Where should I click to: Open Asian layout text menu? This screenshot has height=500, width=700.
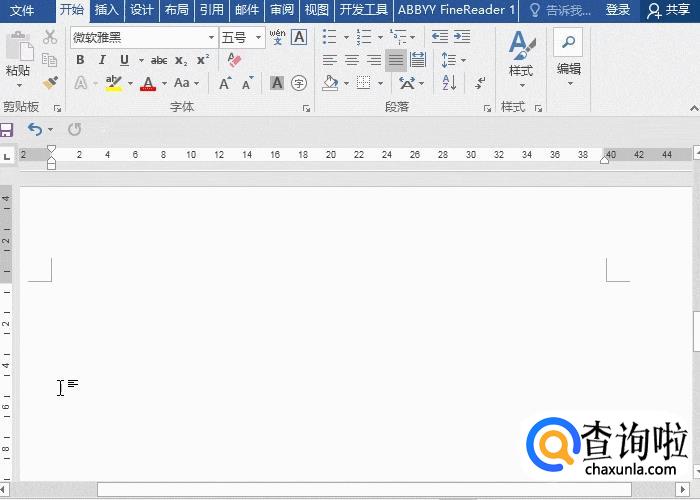tap(411, 83)
